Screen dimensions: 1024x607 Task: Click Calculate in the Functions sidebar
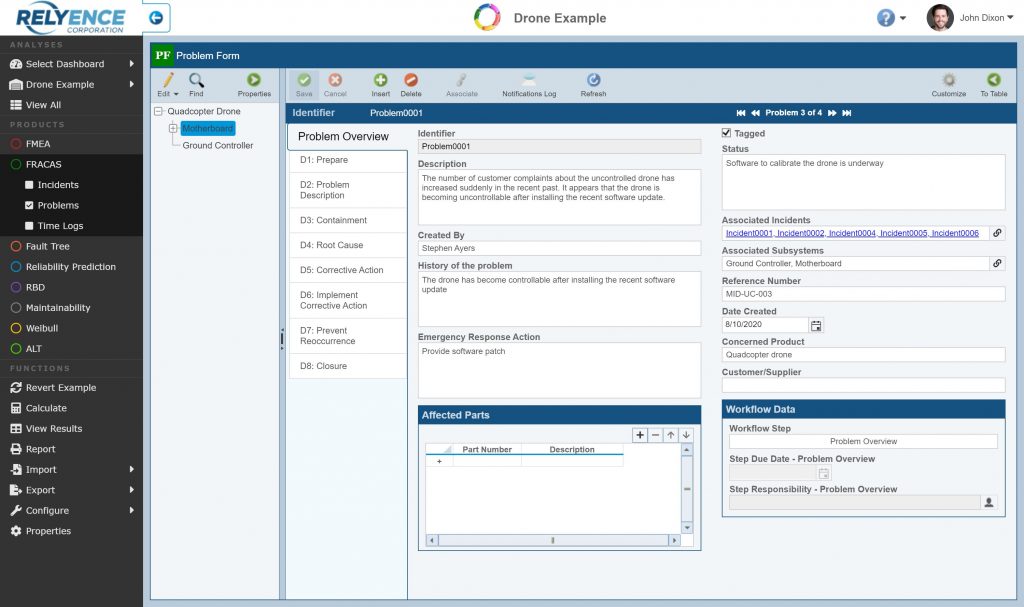[x=46, y=408]
